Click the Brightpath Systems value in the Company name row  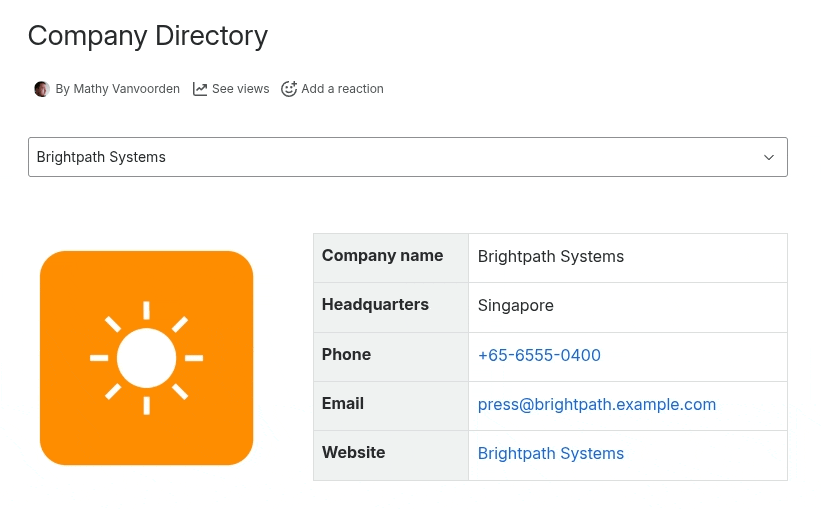550,256
